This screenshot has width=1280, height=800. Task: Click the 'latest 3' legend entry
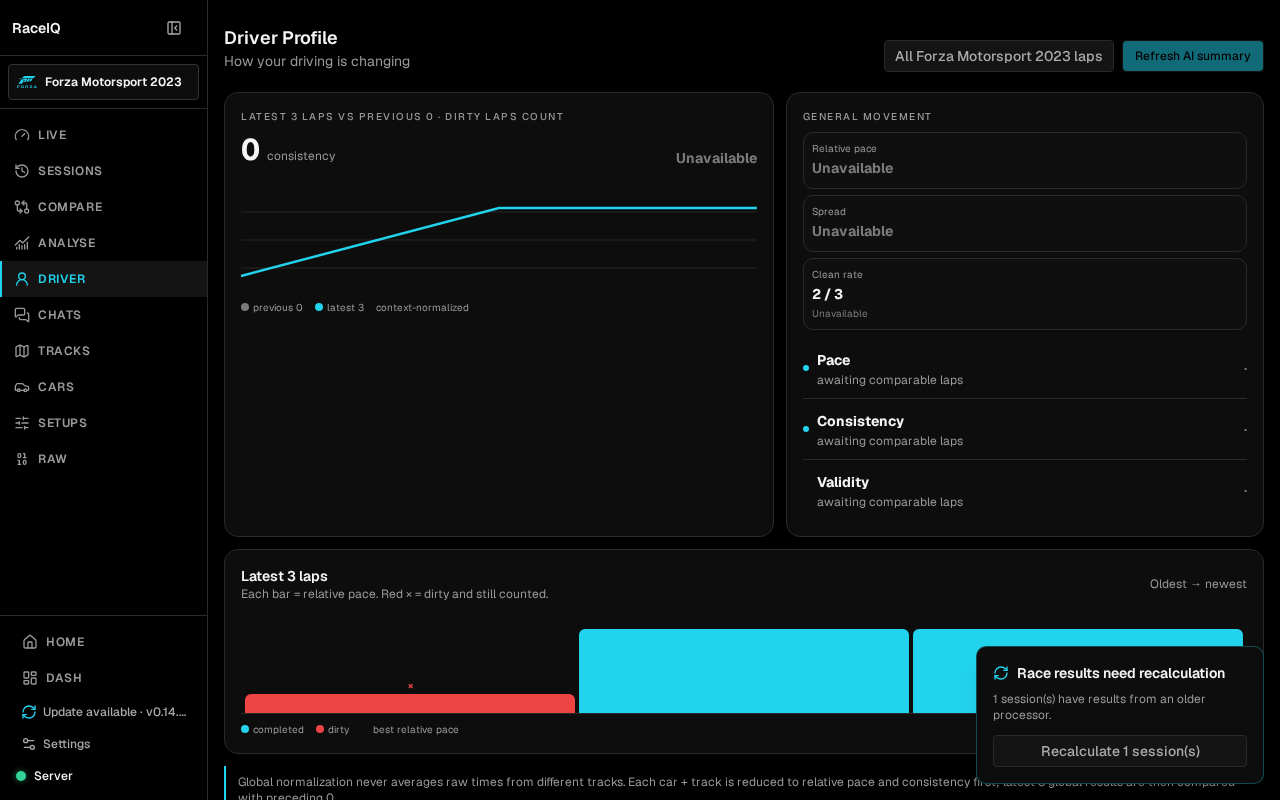pyautogui.click(x=340, y=308)
